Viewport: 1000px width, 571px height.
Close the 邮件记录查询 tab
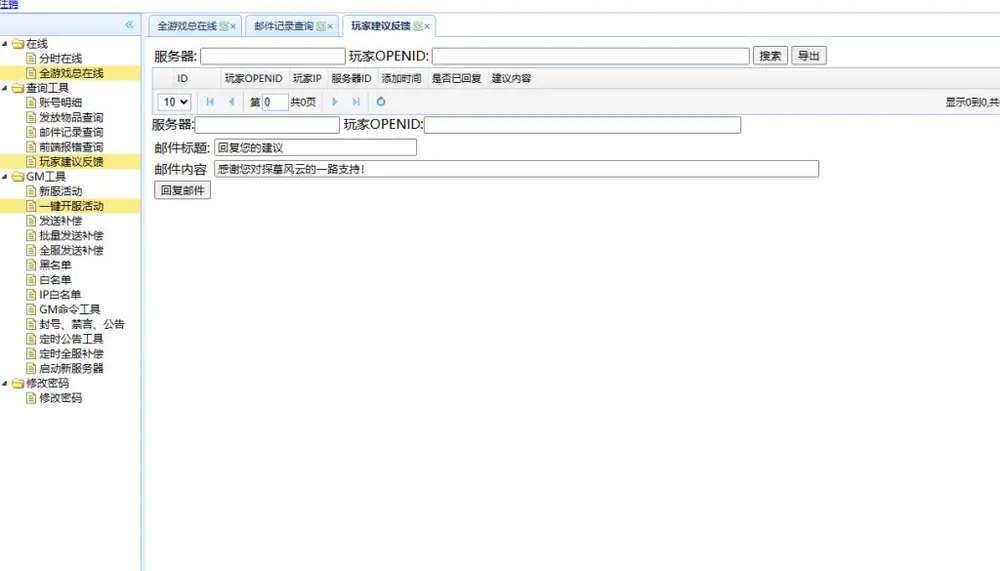[x=330, y=27]
